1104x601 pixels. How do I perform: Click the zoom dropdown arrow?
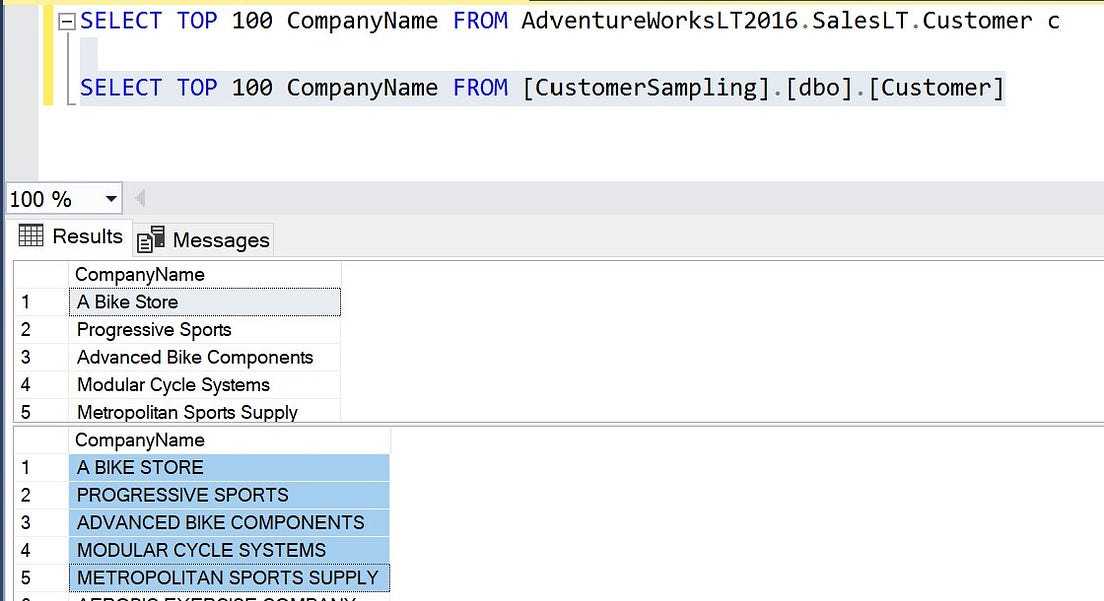[x=108, y=198]
